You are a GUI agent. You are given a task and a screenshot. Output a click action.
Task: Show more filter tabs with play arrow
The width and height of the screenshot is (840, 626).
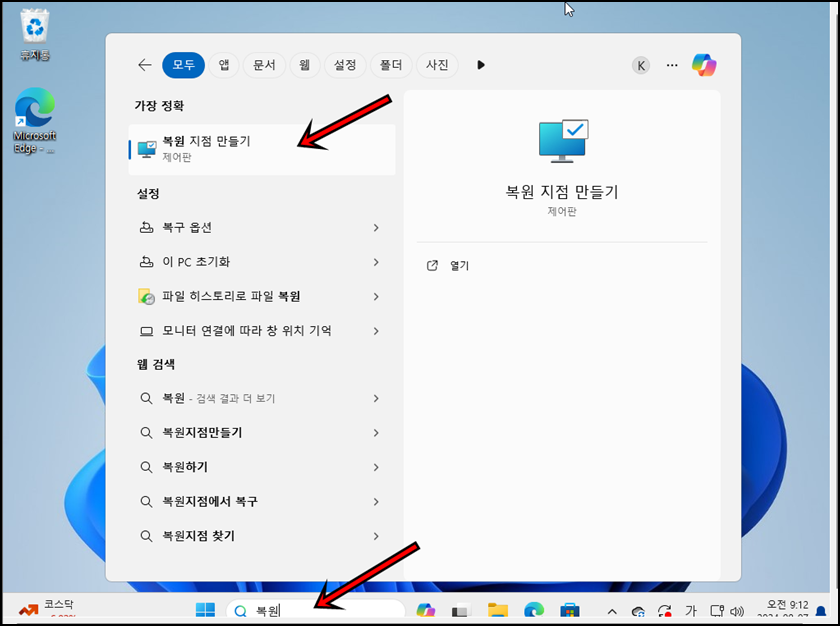click(481, 65)
